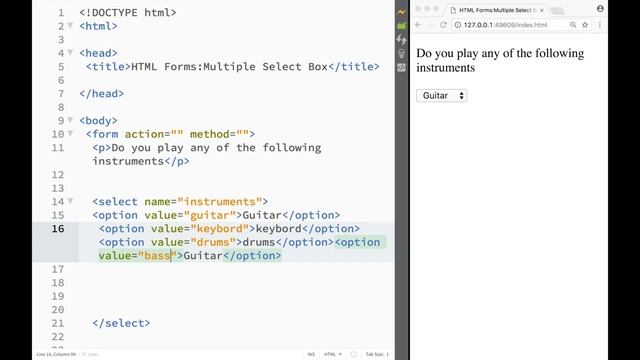Open the Guitar select box in browser
Image resolution: width=640 pixels, height=360 pixels.
click(x=442, y=96)
